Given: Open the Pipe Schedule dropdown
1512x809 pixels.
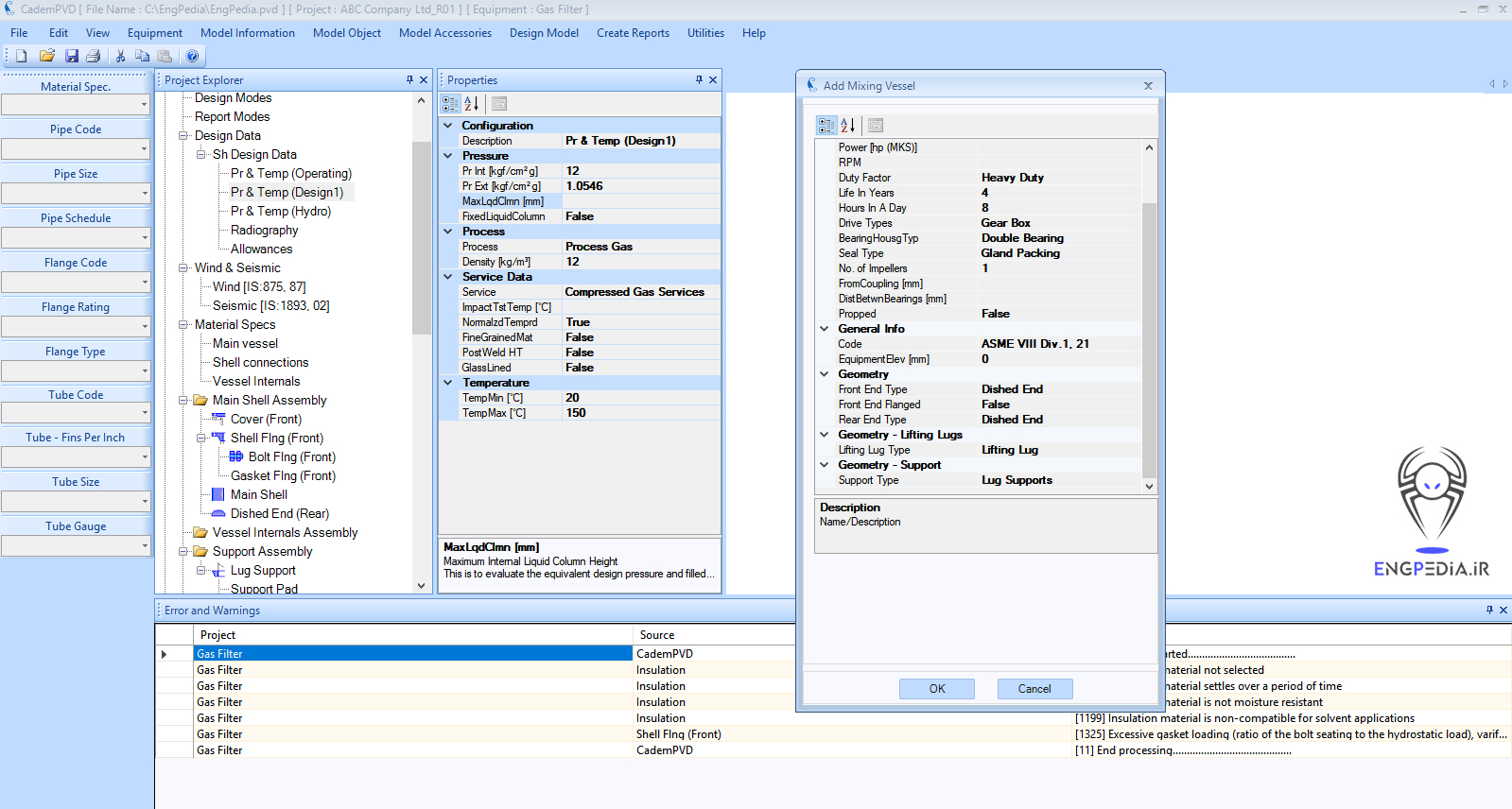Looking at the screenshot, I should click(144, 237).
